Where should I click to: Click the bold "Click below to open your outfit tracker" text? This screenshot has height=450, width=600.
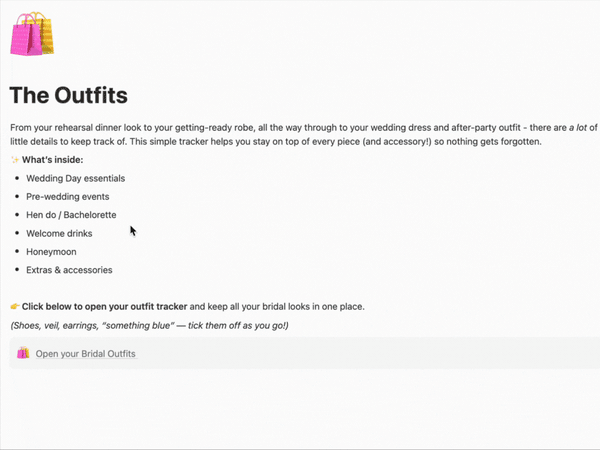[x=102, y=306]
